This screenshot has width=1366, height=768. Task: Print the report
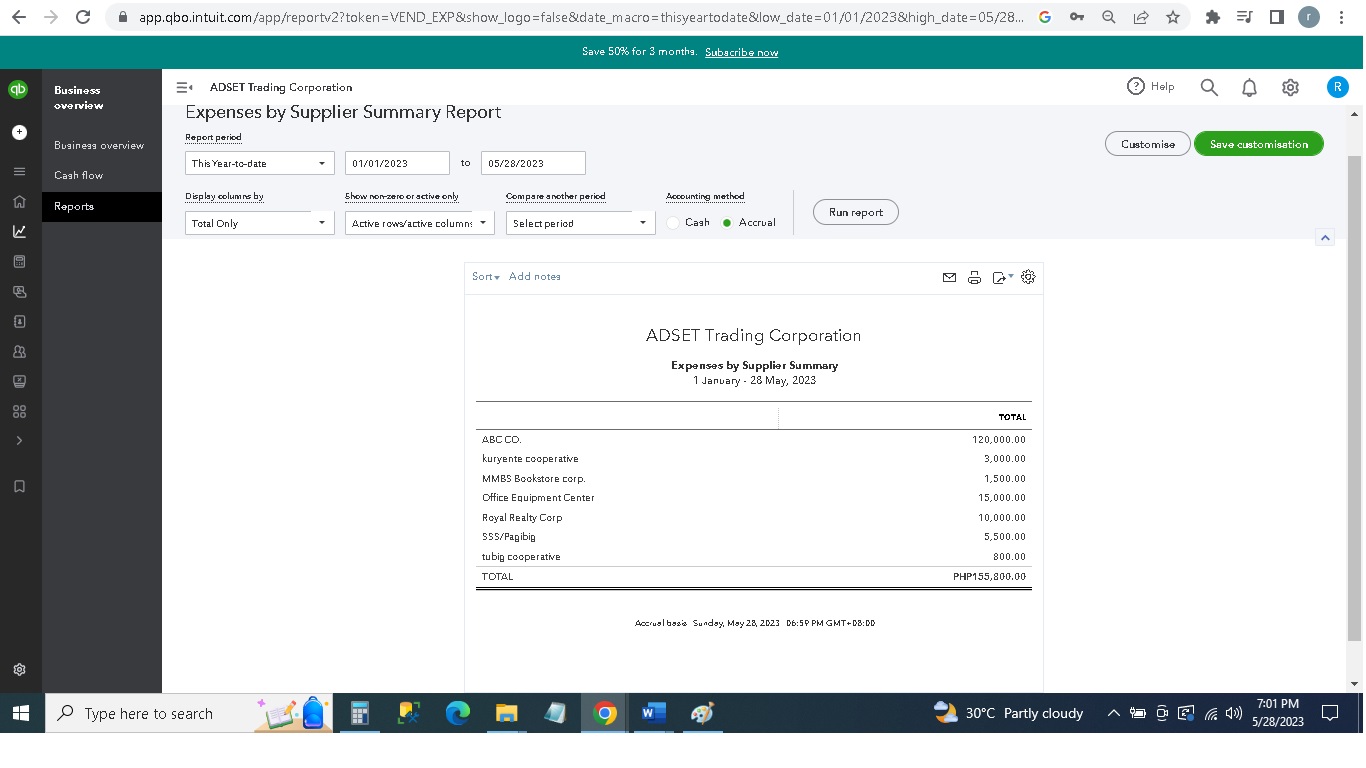coord(974,277)
